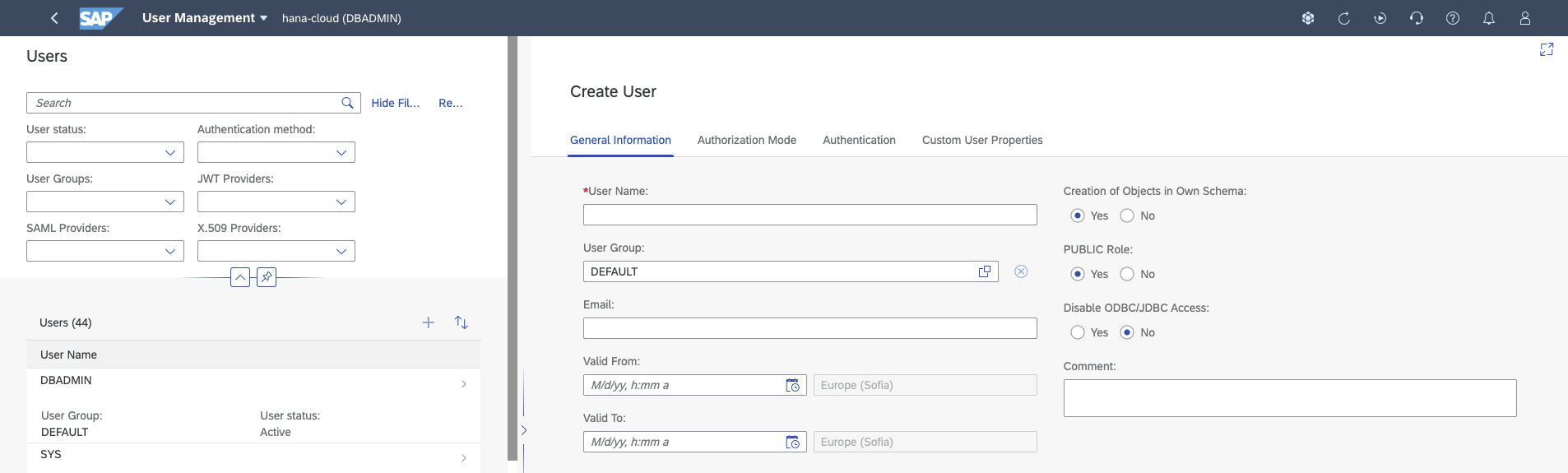Open User Group value help icon
The image size is (1568, 473).
pos(984,271)
